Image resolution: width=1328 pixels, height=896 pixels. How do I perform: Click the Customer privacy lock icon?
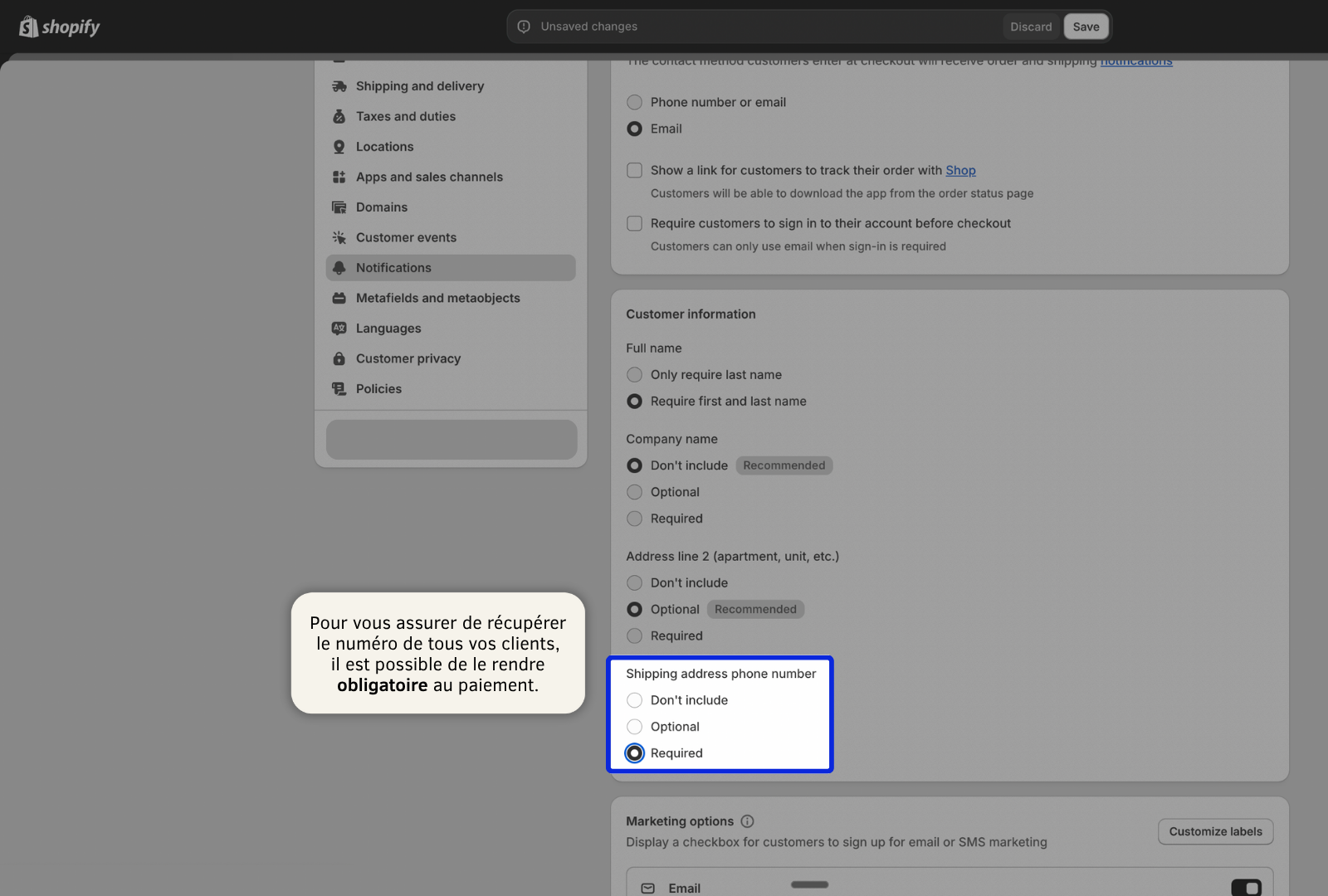[x=339, y=359]
